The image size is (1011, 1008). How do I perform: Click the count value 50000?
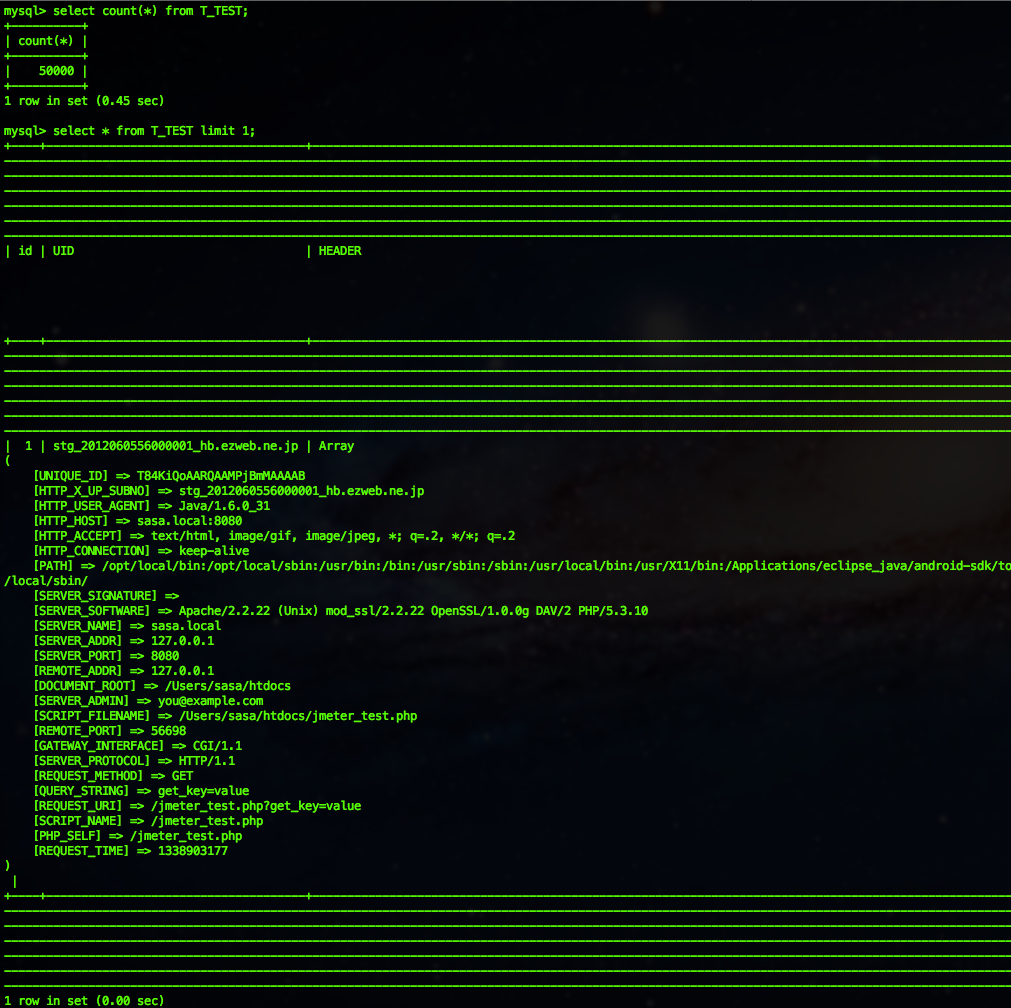coord(56,71)
